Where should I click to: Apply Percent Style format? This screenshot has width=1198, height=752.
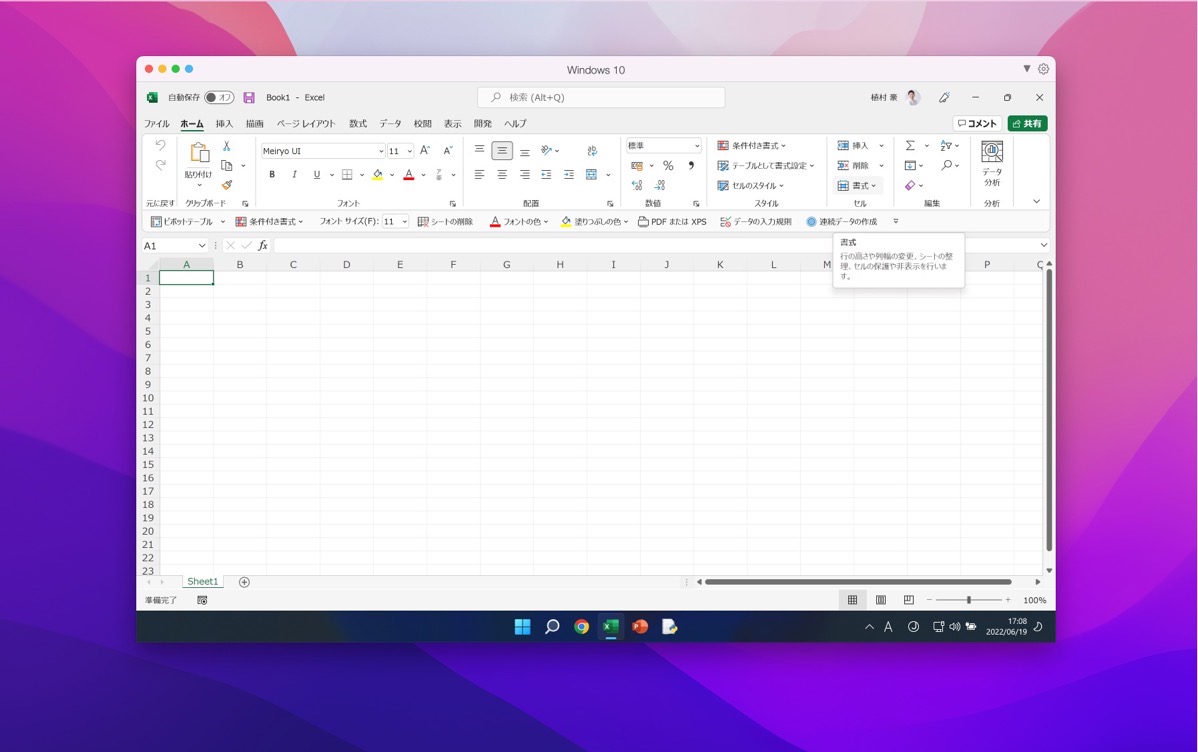pos(669,166)
